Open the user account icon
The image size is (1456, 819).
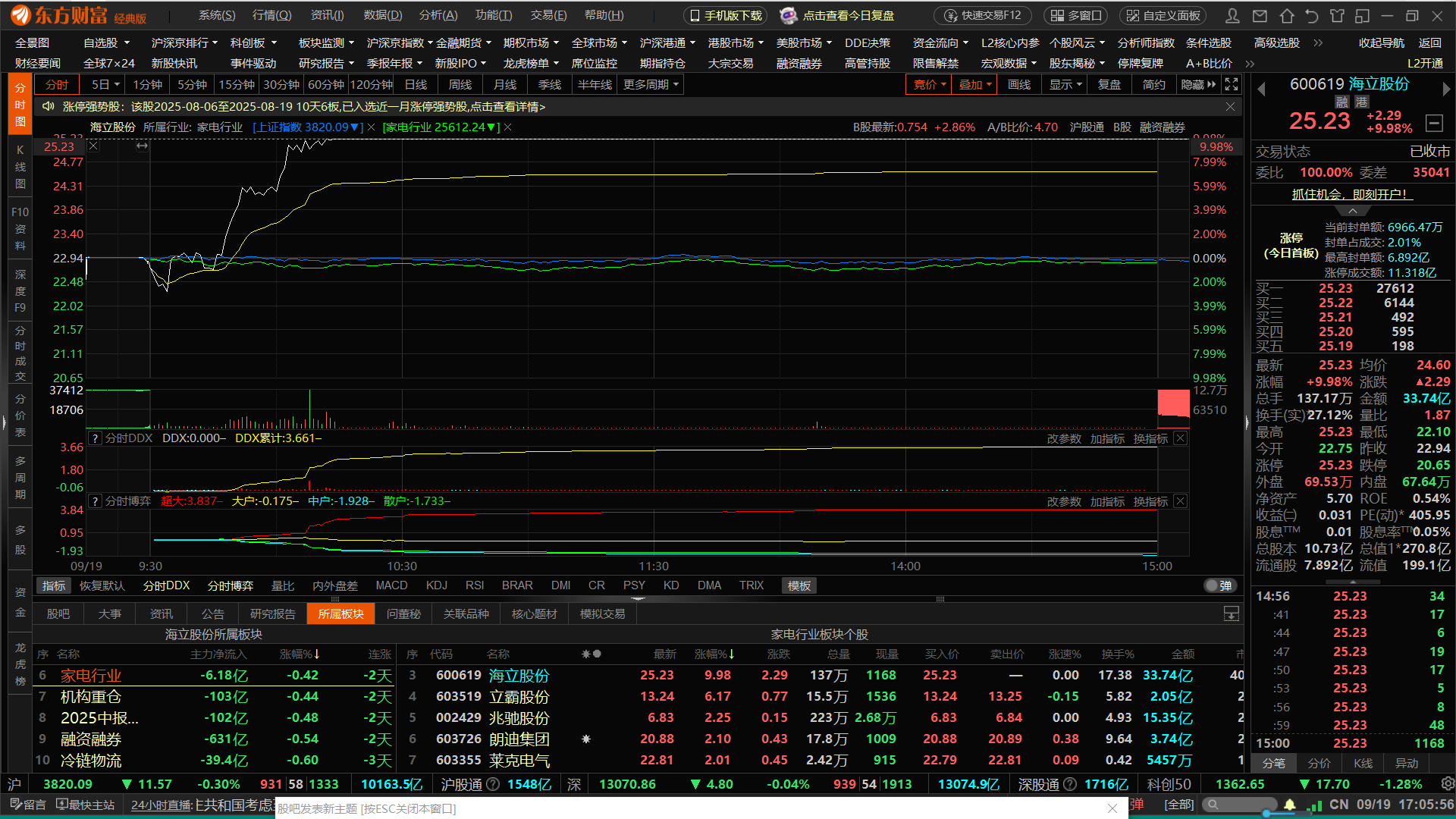(1233, 15)
